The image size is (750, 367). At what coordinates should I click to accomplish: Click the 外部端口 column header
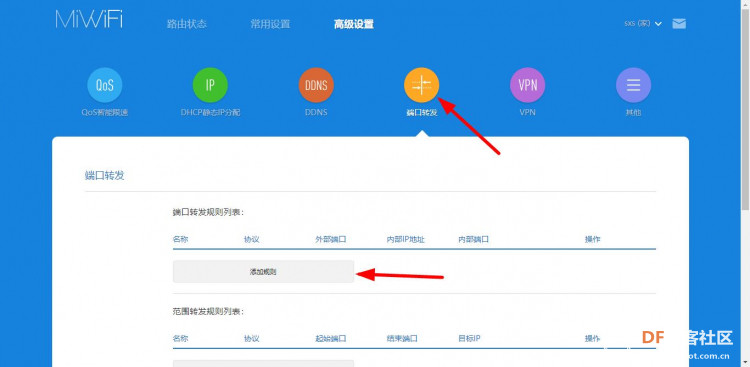pyautogui.click(x=331, y=239)
